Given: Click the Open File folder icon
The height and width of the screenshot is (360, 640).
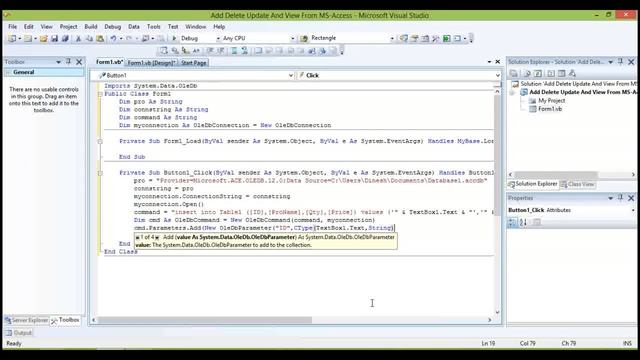Looking at the screenshot, I should coord(44,38).
